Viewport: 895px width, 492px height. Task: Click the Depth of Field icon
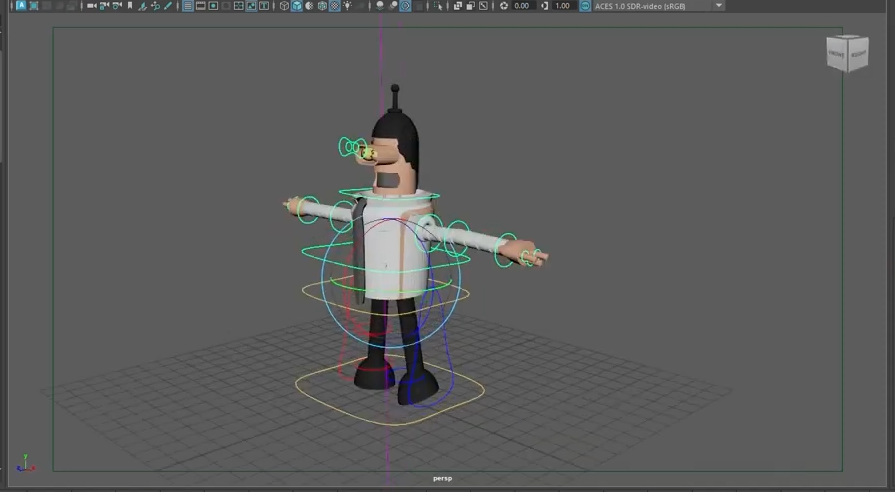[418, 6]
